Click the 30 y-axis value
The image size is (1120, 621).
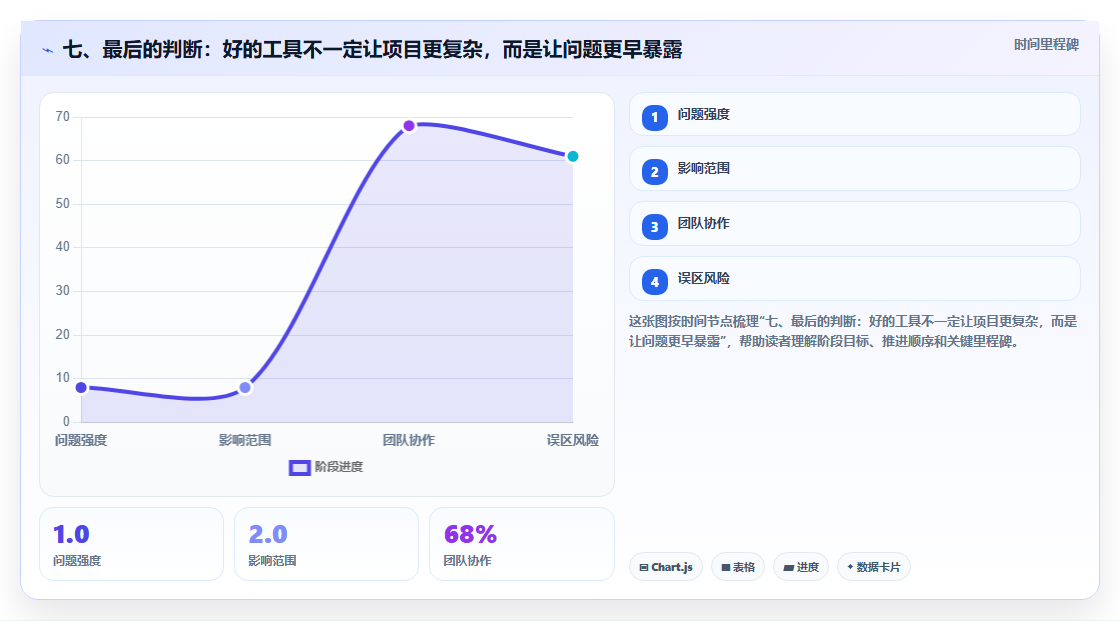tap(63, 291)
